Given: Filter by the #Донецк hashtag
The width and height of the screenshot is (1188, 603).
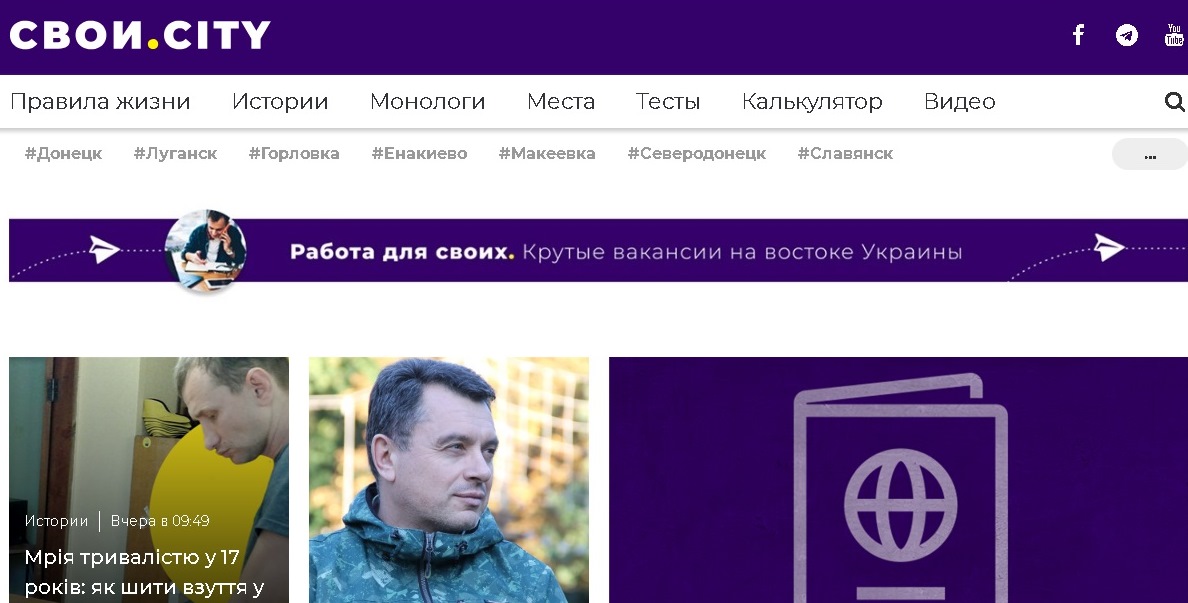Looking at the screenshot, I should [x=64, y=154].
